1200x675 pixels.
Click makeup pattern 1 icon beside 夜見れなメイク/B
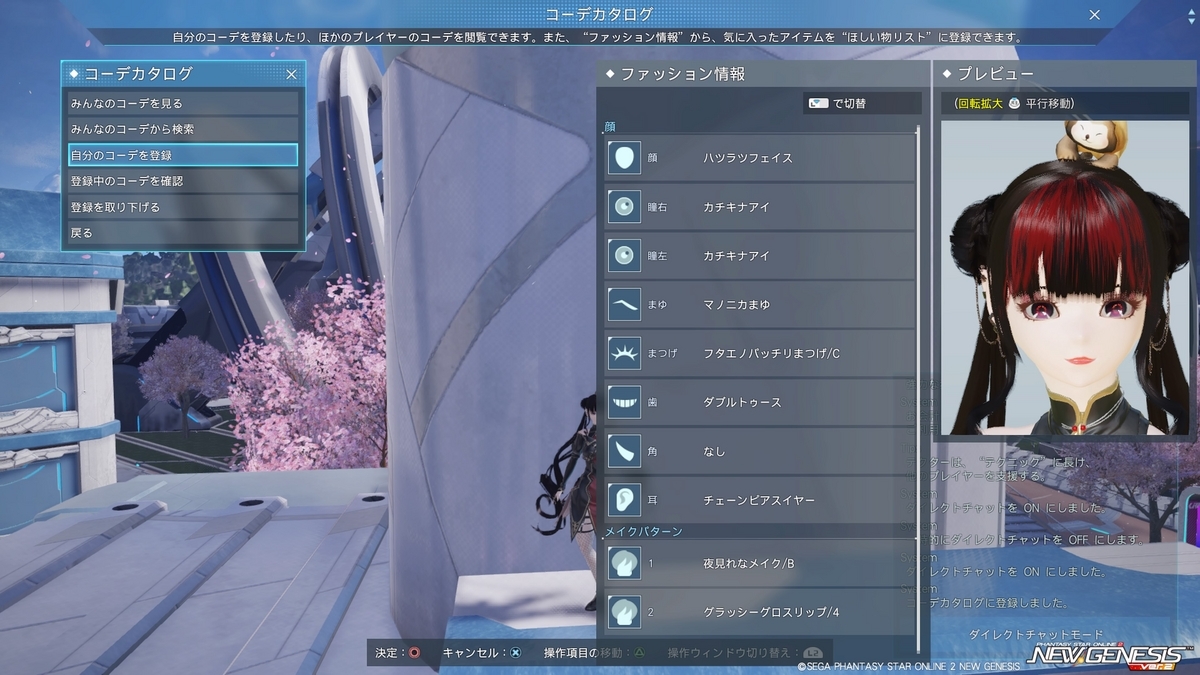pyautogui.click(x=624, y=564)
